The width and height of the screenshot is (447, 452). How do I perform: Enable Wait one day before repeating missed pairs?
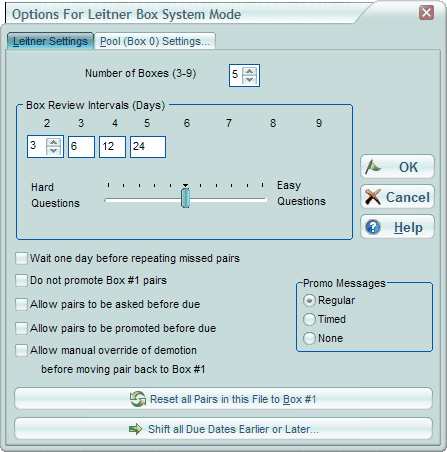[21, 258]
